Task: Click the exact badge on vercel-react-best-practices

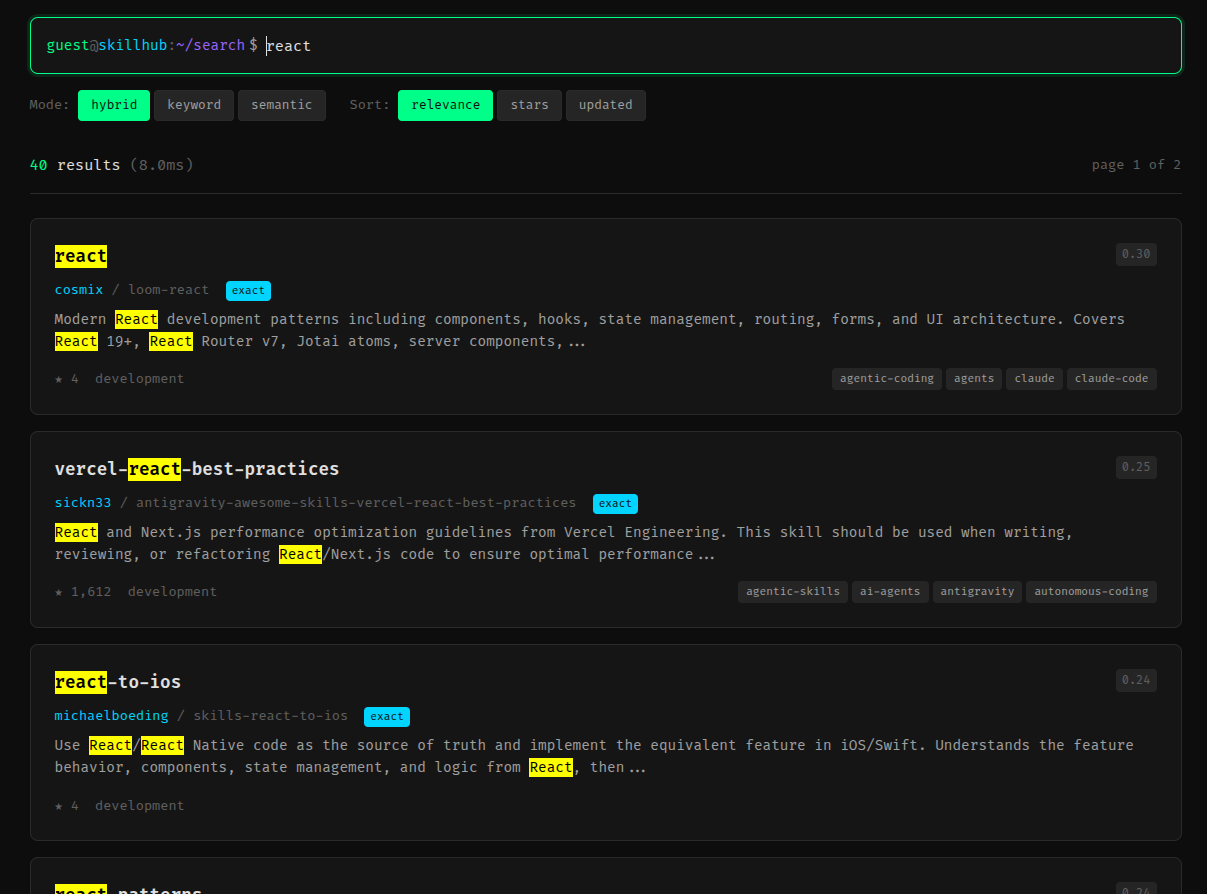Action: click(615, 503)
